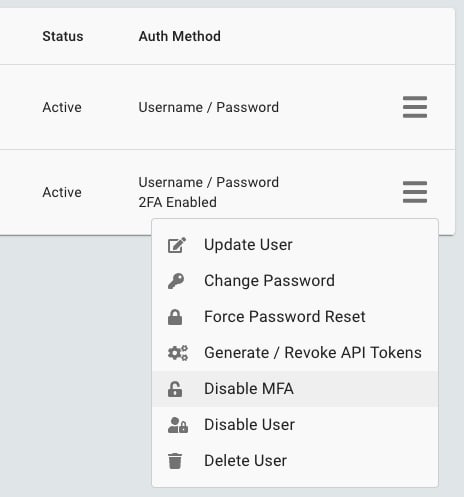Click the padlock icon beside Force Password Reset

175,317
